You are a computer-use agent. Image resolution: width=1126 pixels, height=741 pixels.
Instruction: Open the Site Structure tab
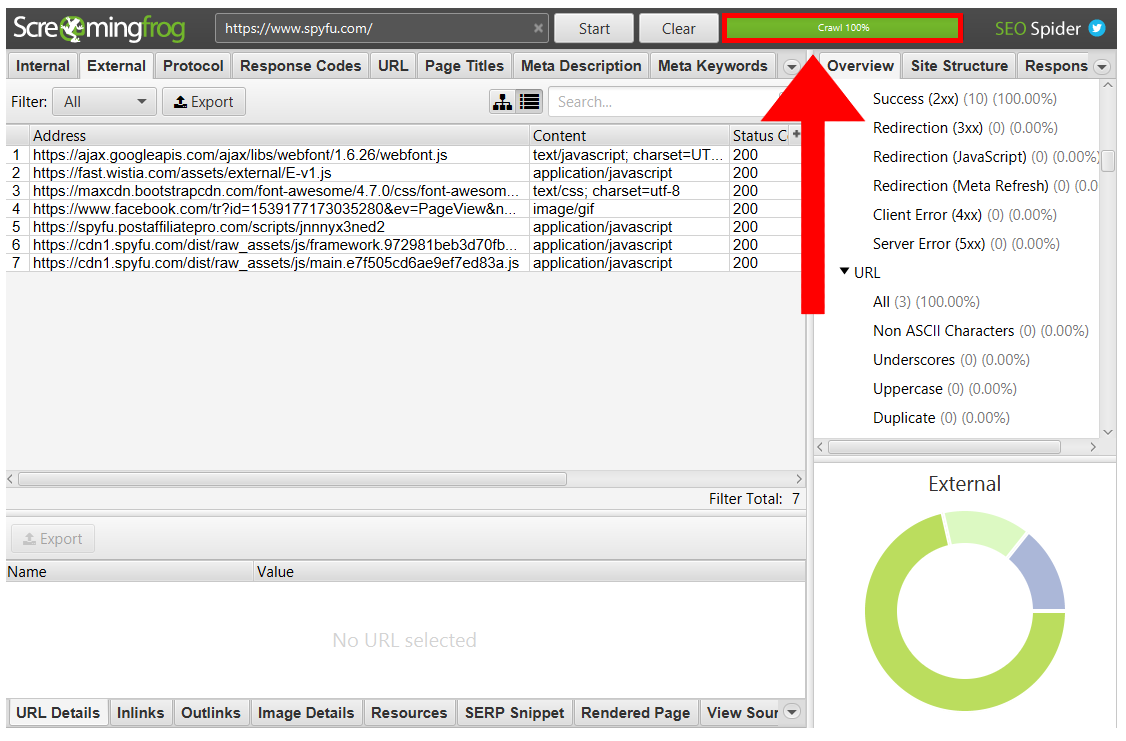pos(959,66)
